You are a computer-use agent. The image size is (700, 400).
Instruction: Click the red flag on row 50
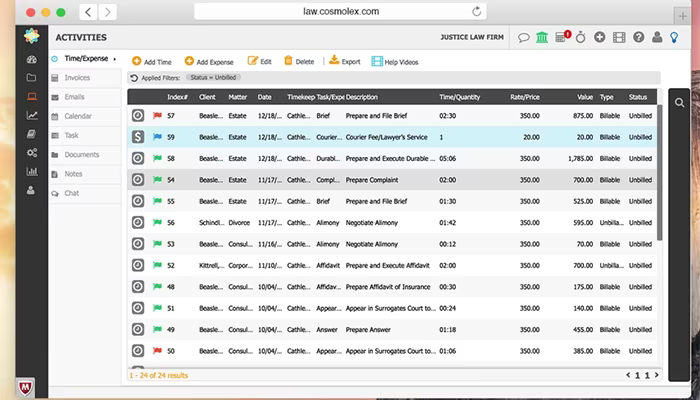[x=157, y=351]
